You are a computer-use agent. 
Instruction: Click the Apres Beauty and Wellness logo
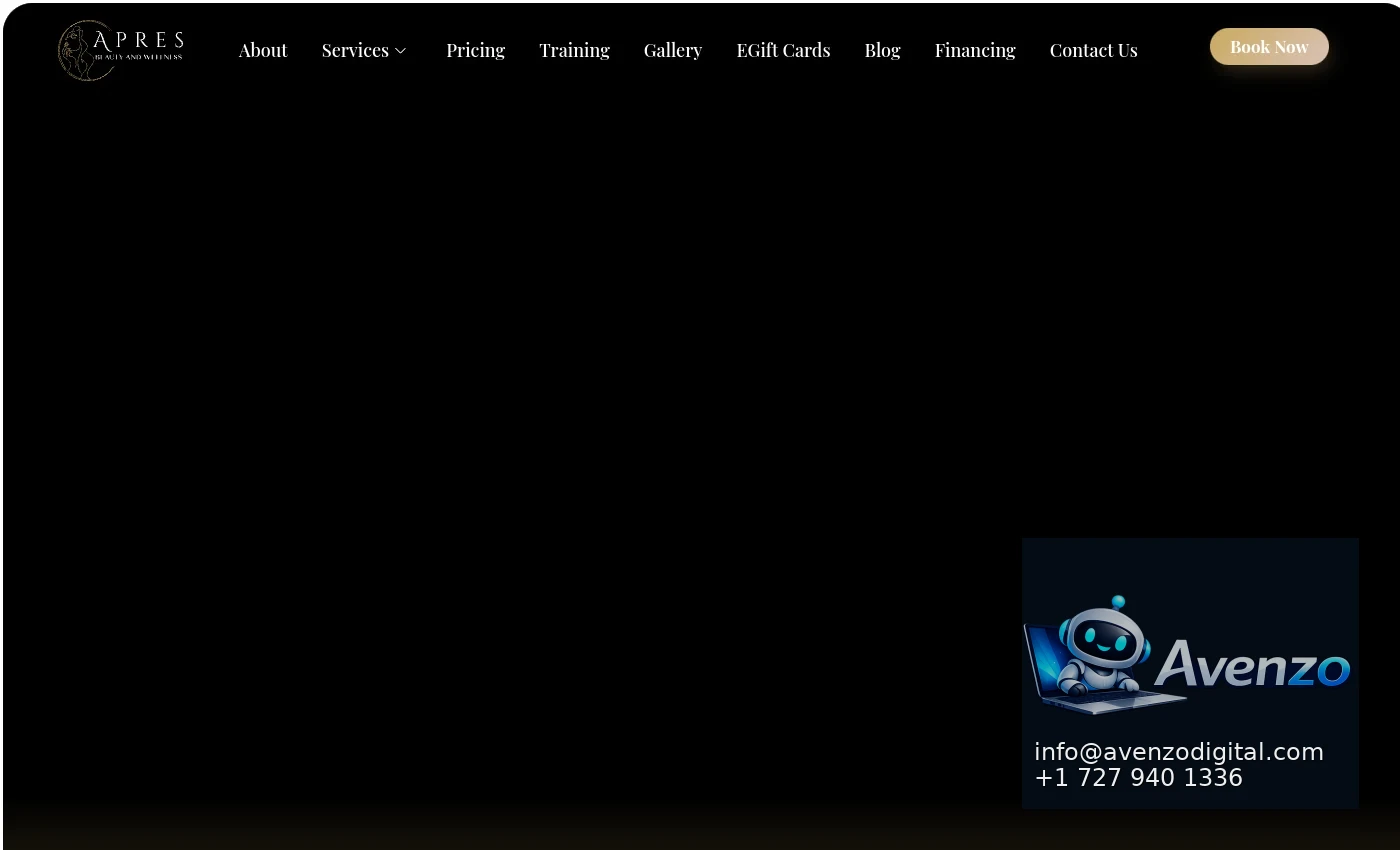click(x=121, y=50)
